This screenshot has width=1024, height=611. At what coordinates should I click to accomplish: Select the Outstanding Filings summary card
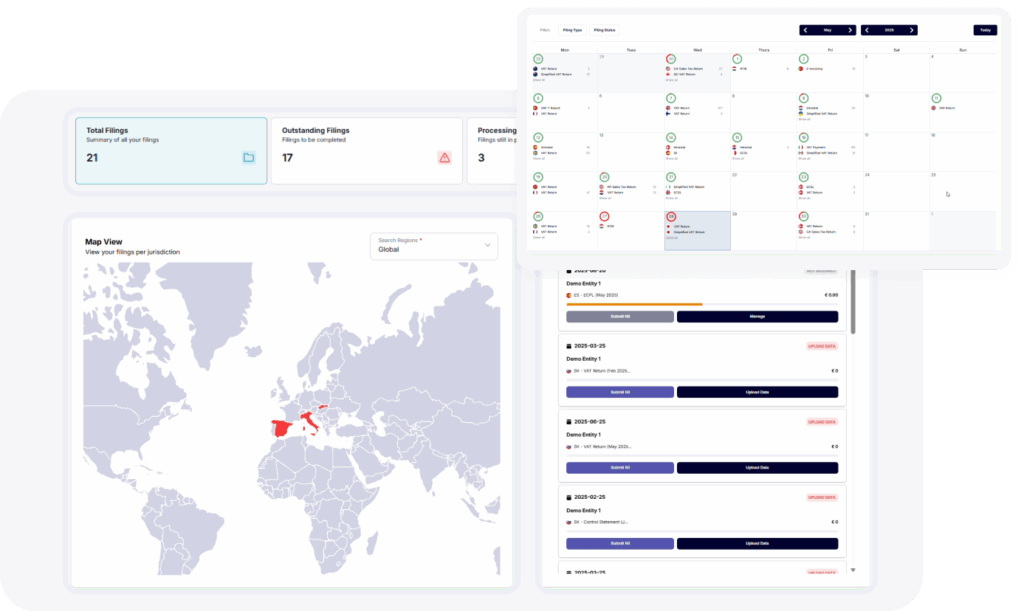tap(366, 150)
